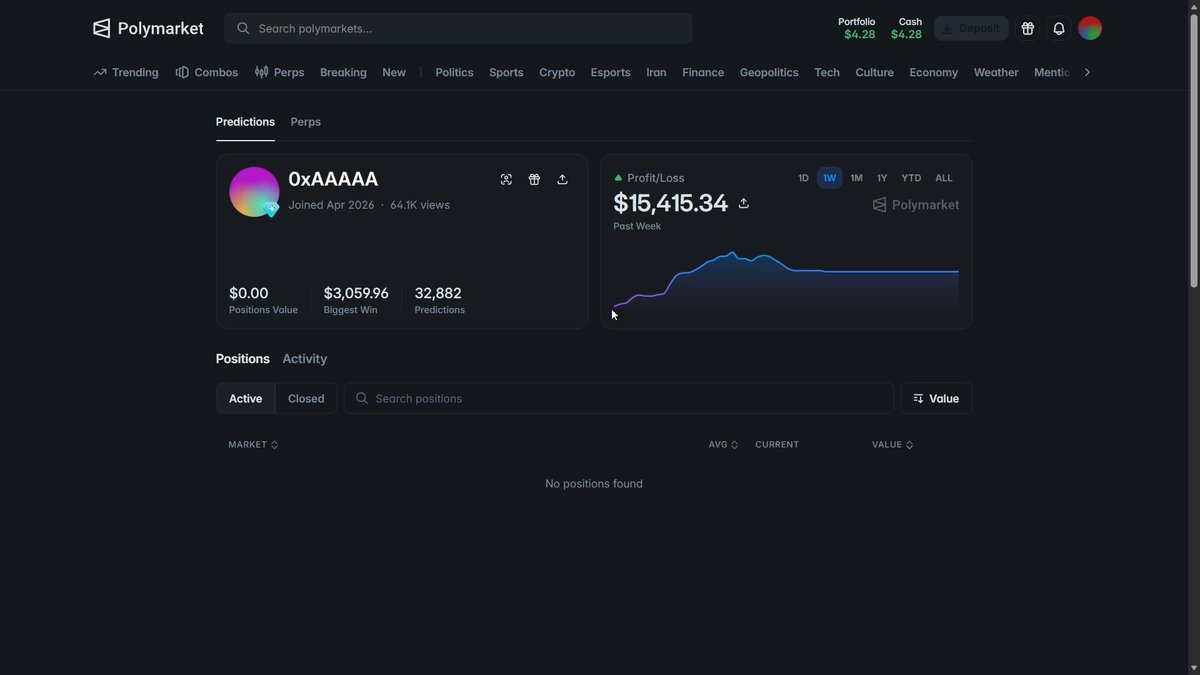Select the ALL time range
This screenshot has height=675, width=1200.
pos(944,178)
